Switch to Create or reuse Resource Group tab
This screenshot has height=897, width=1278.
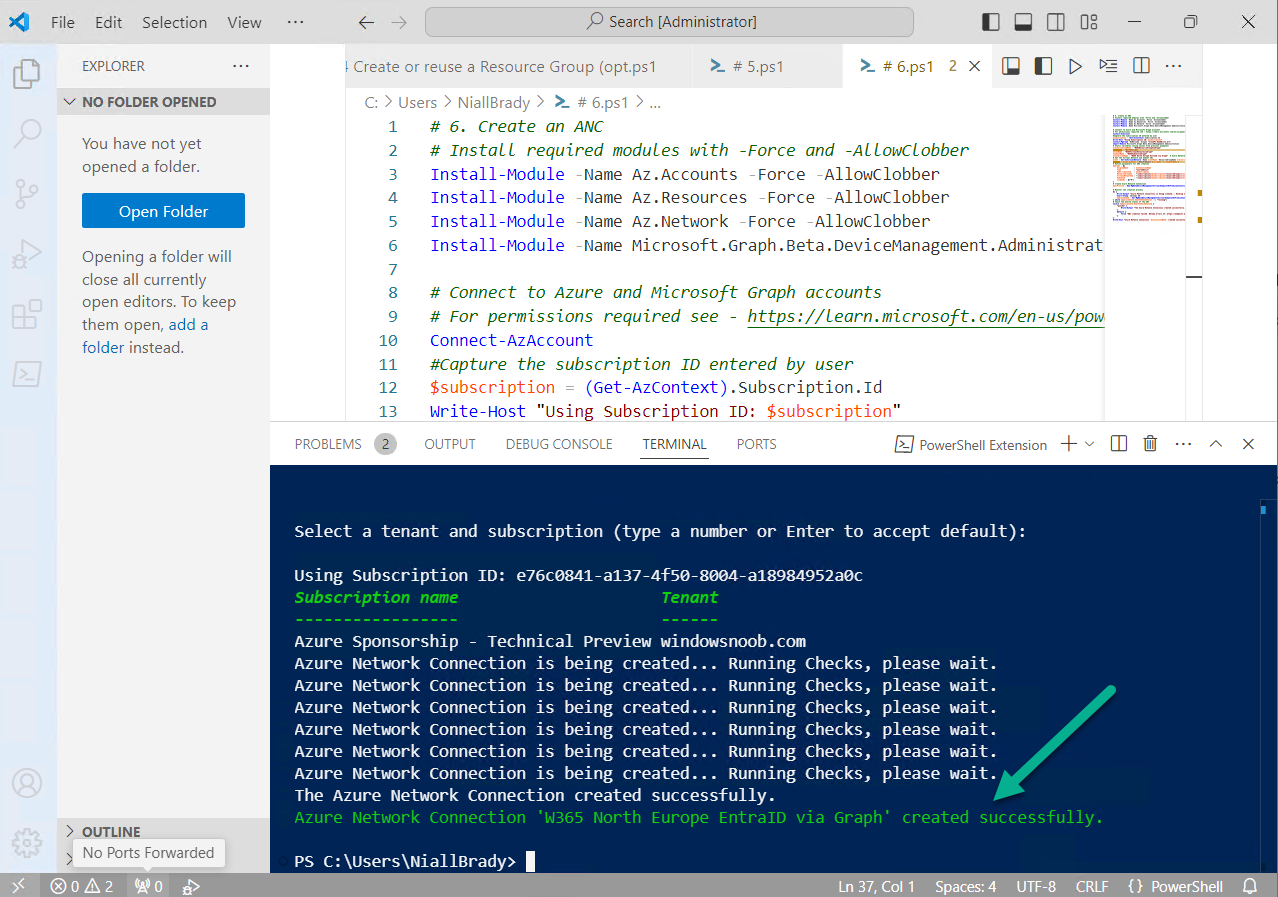(x=519, y=67)
